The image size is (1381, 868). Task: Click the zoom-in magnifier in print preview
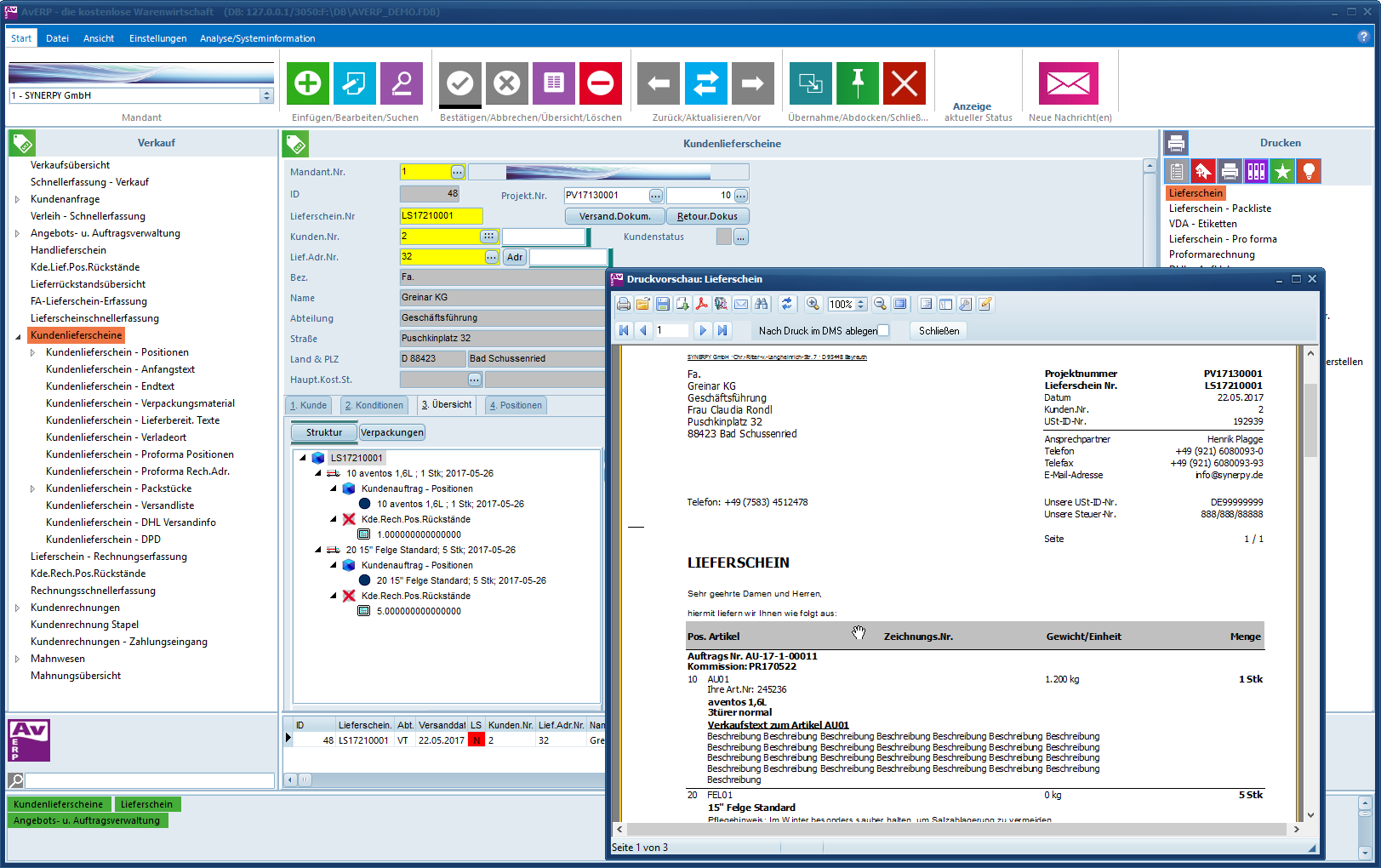pos(813,305)
